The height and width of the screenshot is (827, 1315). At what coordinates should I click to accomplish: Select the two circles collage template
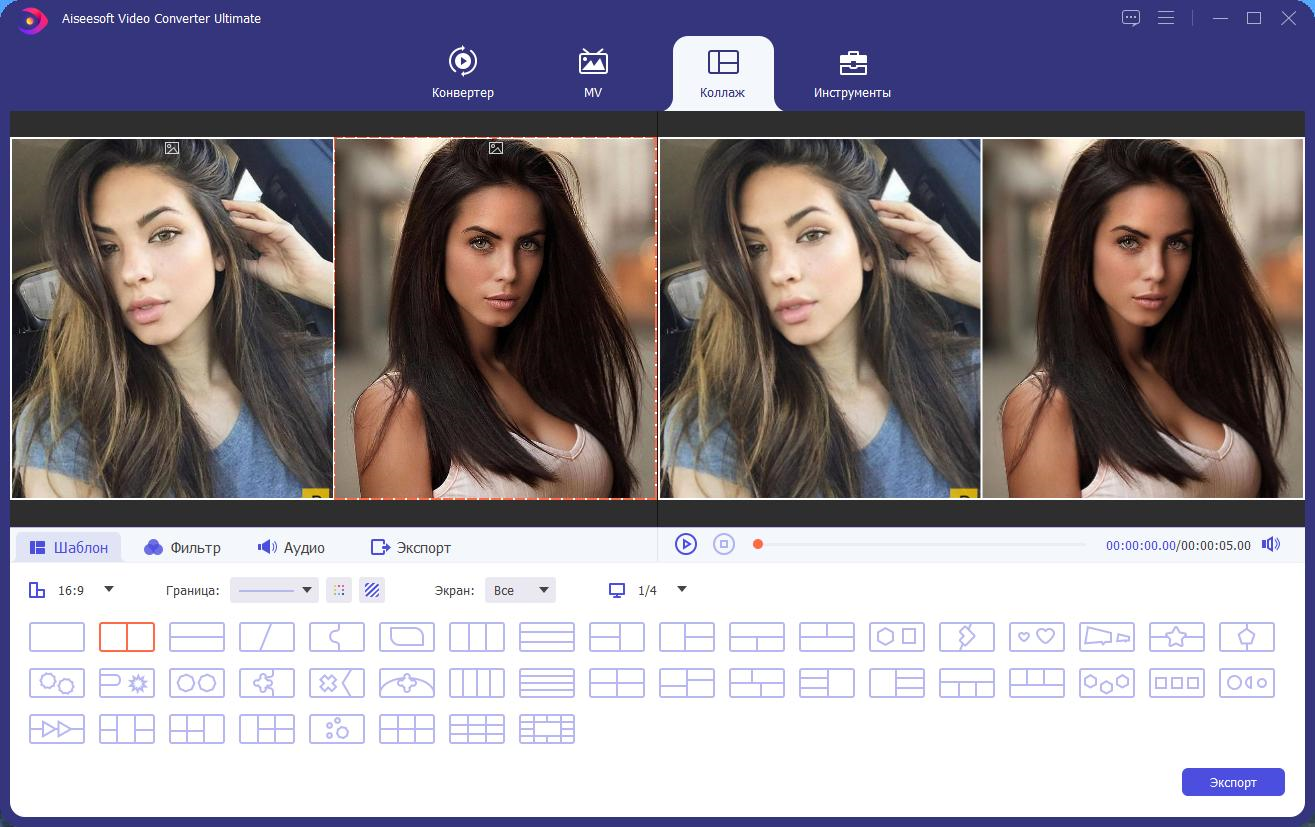(197, 683)
